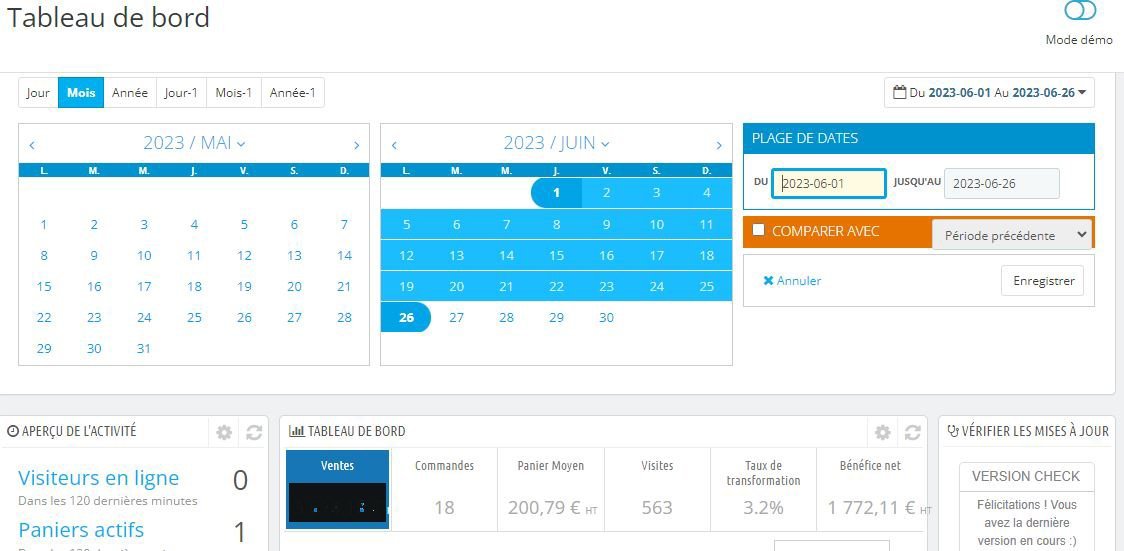Click the 3.2% transformation rate value
The width and height of the screenshot is (1124, 551).
coord(763,508)
